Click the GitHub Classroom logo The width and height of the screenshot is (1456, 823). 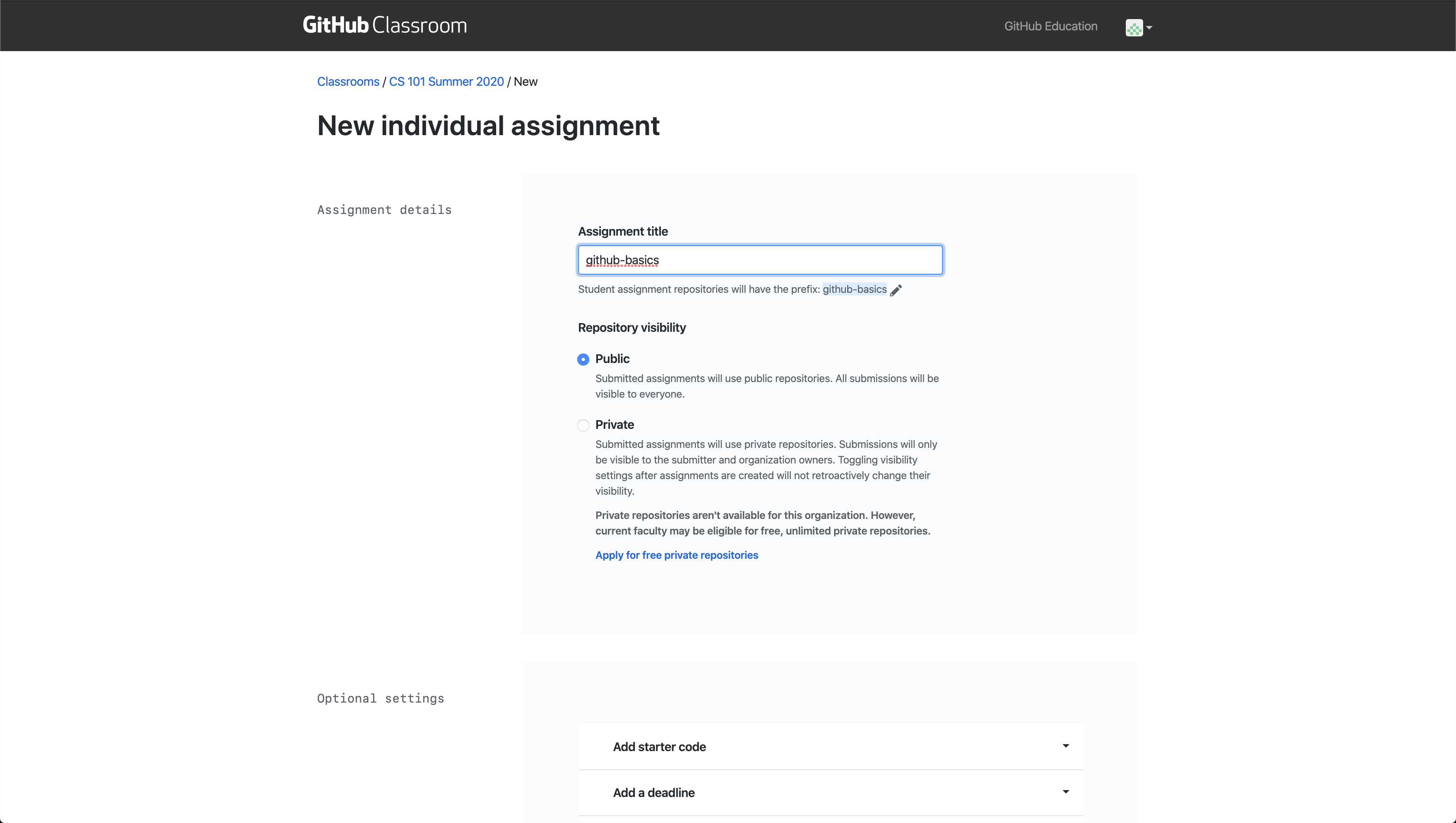384,26
